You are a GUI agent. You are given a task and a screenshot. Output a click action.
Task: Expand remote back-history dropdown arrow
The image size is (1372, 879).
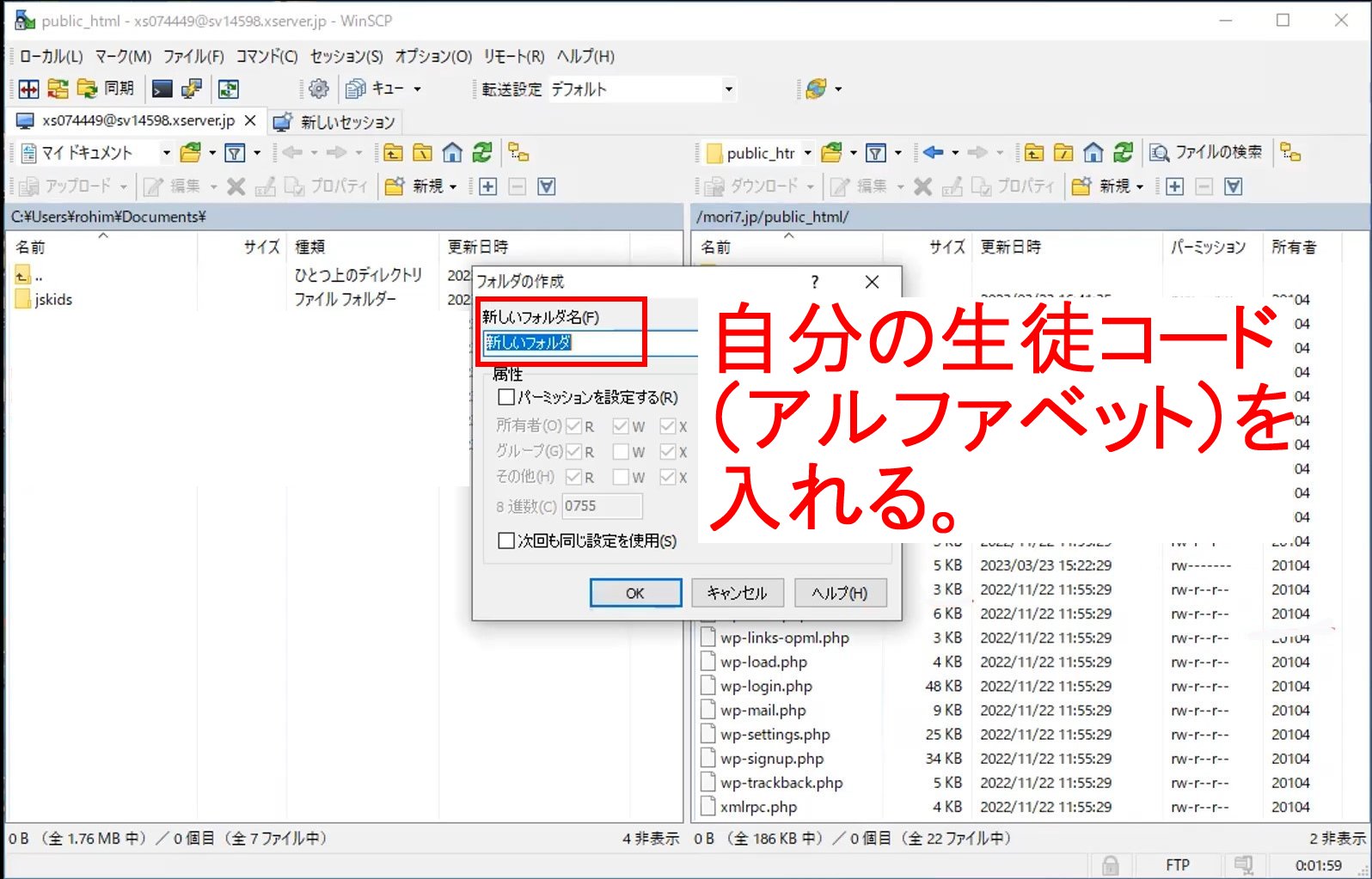[955, 153]
